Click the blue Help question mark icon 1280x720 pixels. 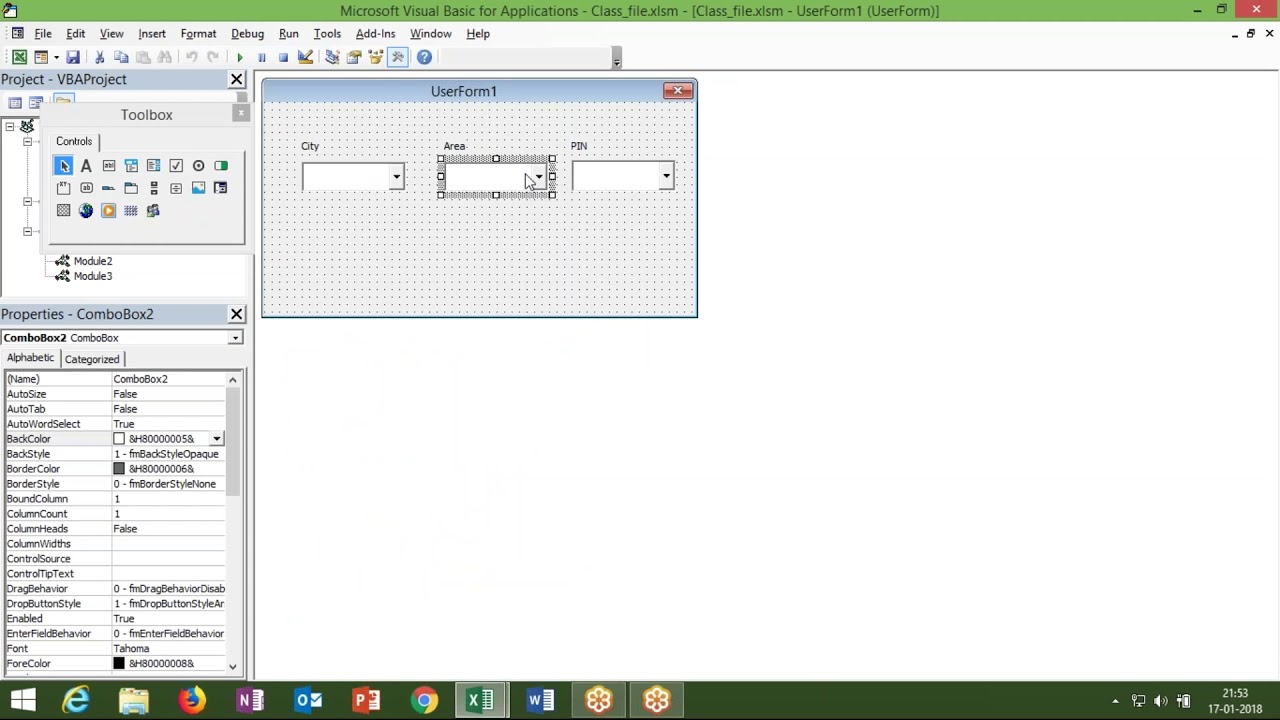[424, 57]
